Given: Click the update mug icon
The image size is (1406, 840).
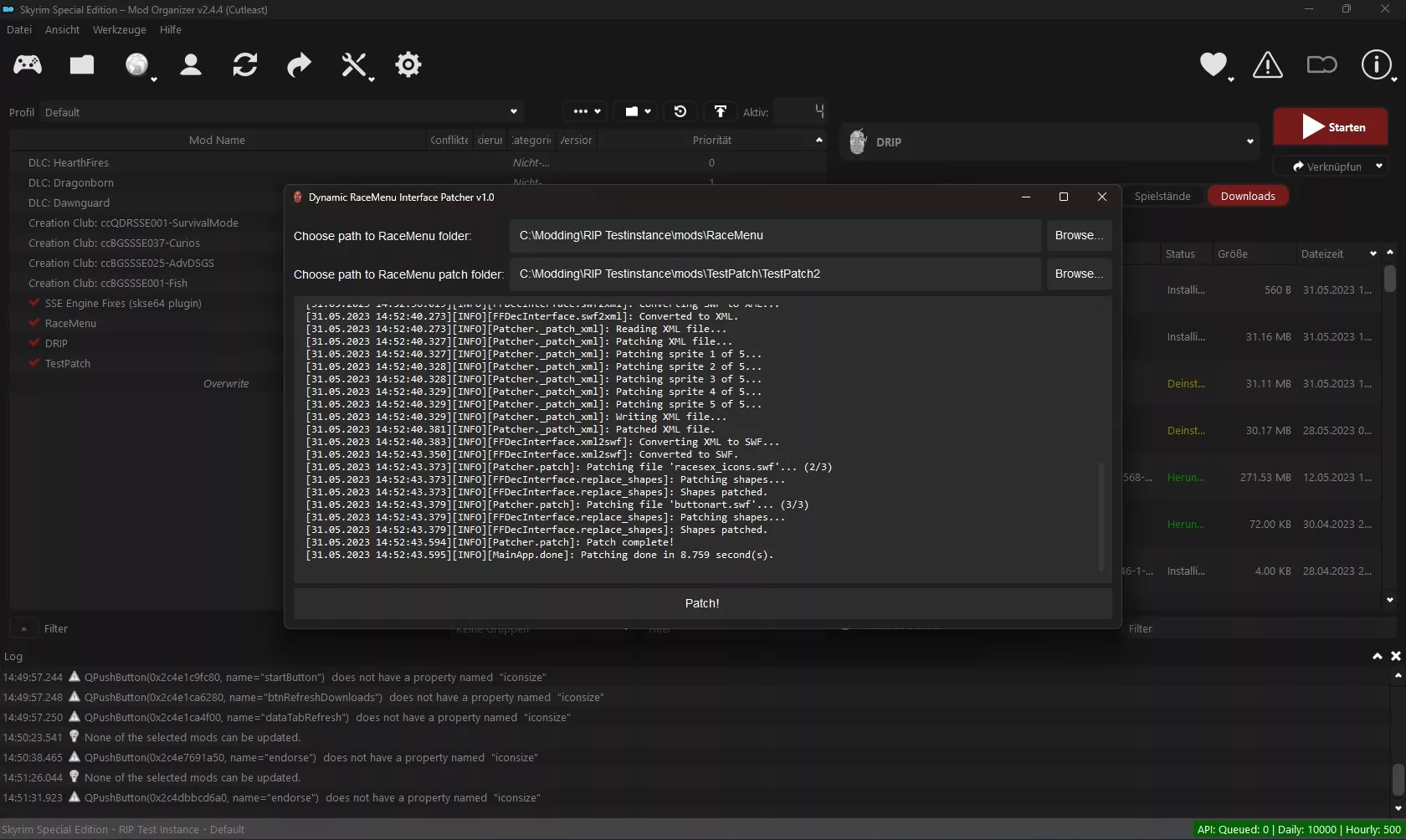Looking at the screenshot, I should pos(1322,64).
